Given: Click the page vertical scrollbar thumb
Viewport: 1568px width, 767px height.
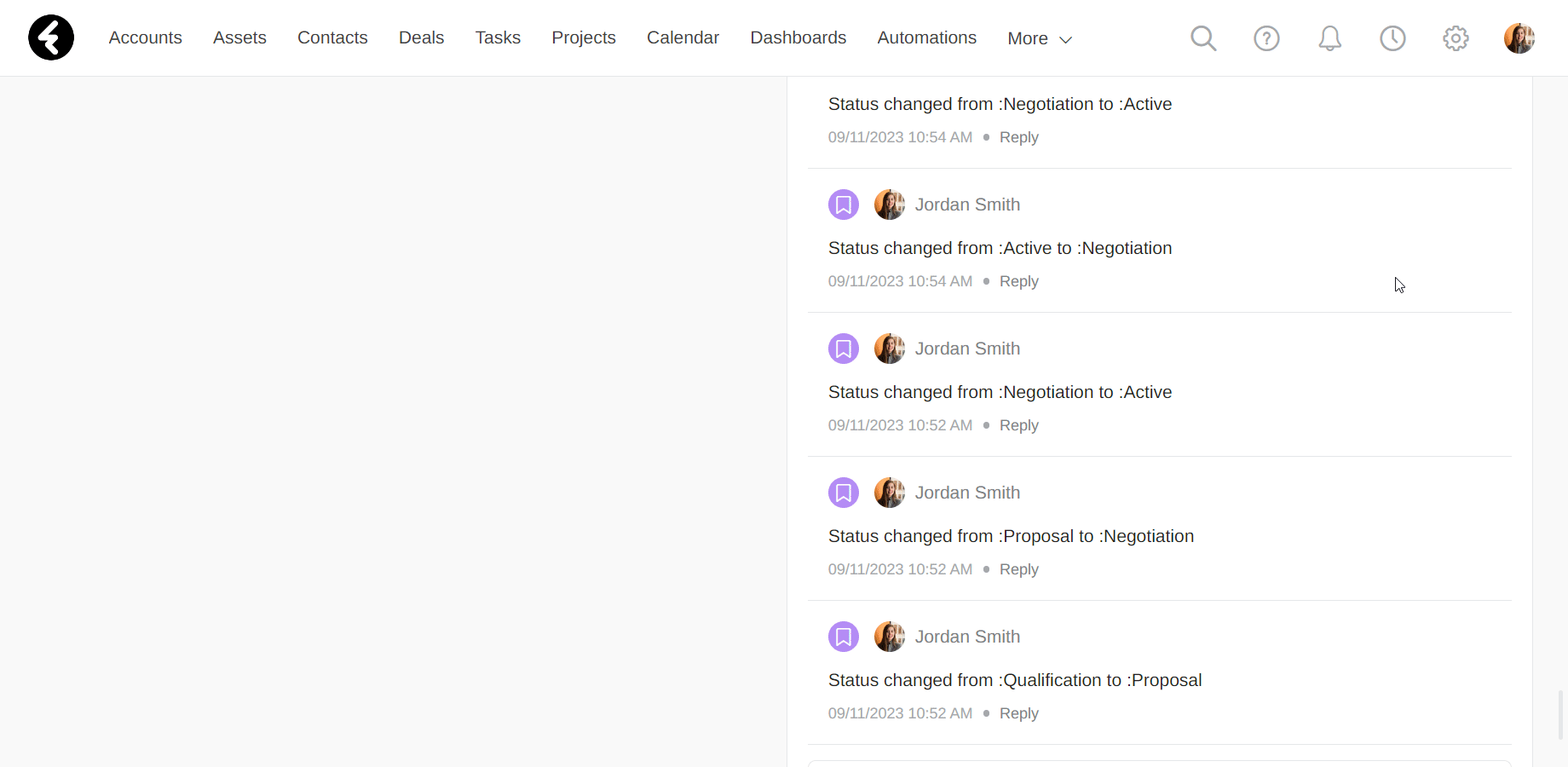Looking at the screenshot, I should [1561, 716].
